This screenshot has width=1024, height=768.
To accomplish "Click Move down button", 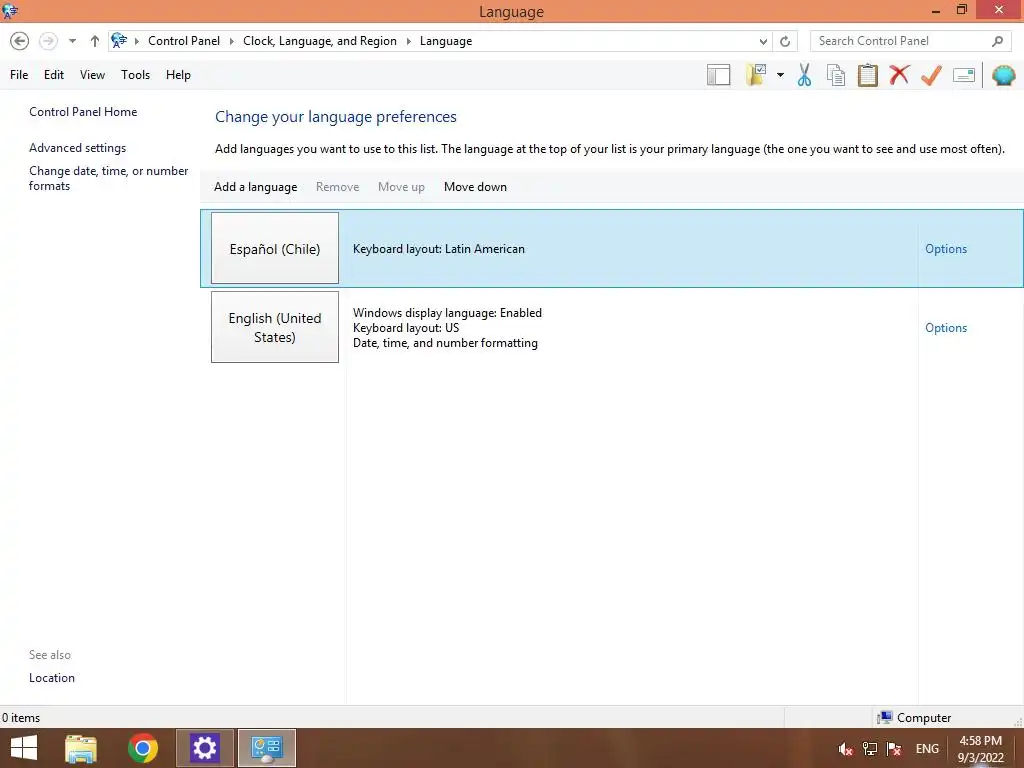I will pyautogui.click(x=475, y=187).
